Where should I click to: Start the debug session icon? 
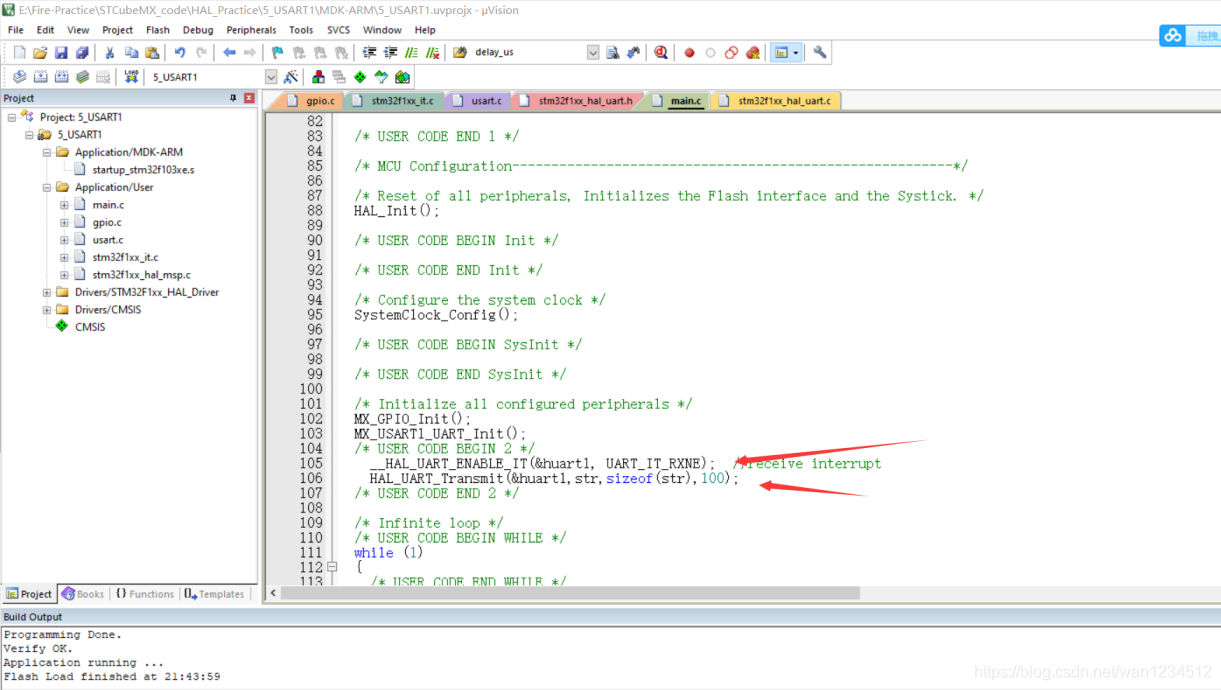point(661,53)
